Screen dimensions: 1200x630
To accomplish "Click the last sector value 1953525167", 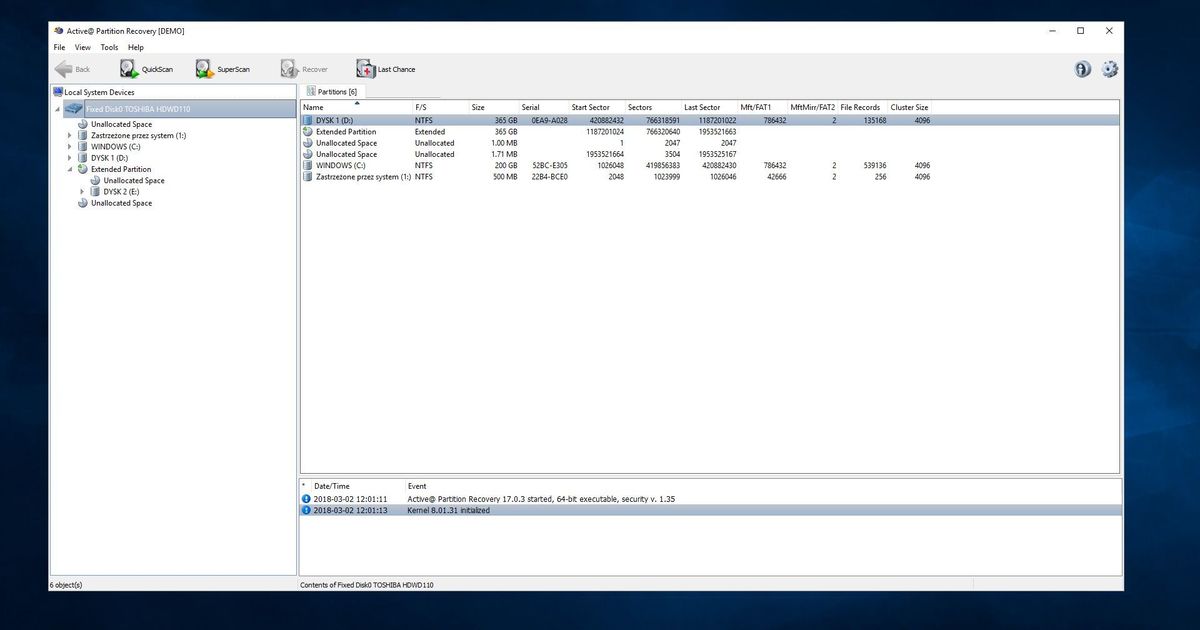I will (x=717, y=154).
